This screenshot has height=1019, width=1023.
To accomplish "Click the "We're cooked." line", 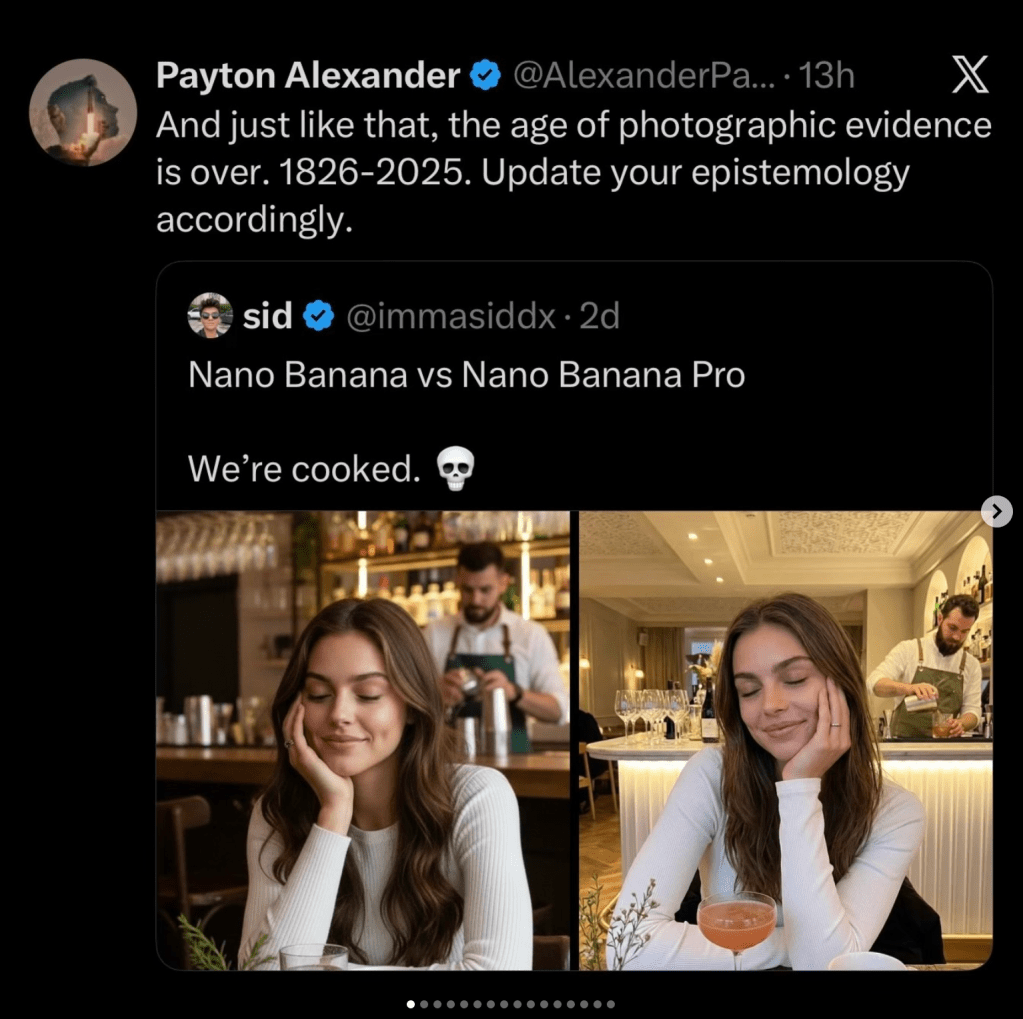I will tap(304, 468).
